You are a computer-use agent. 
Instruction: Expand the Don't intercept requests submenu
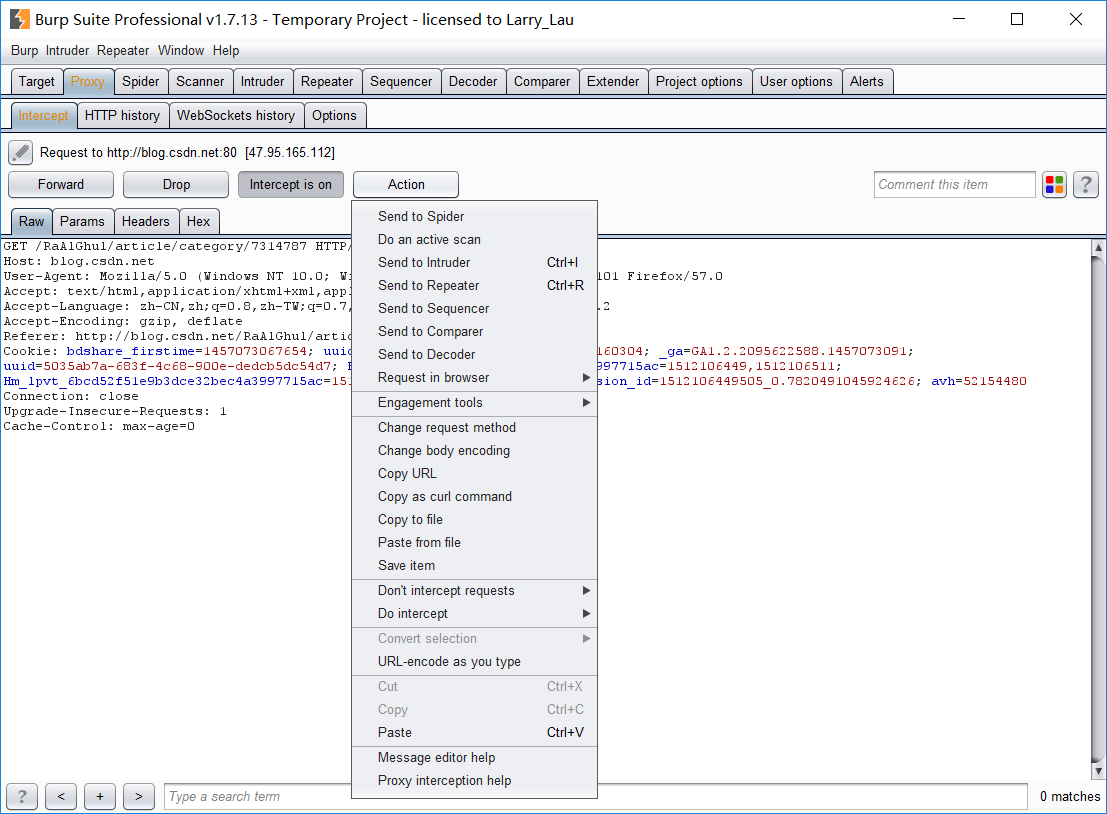(474, 590)
